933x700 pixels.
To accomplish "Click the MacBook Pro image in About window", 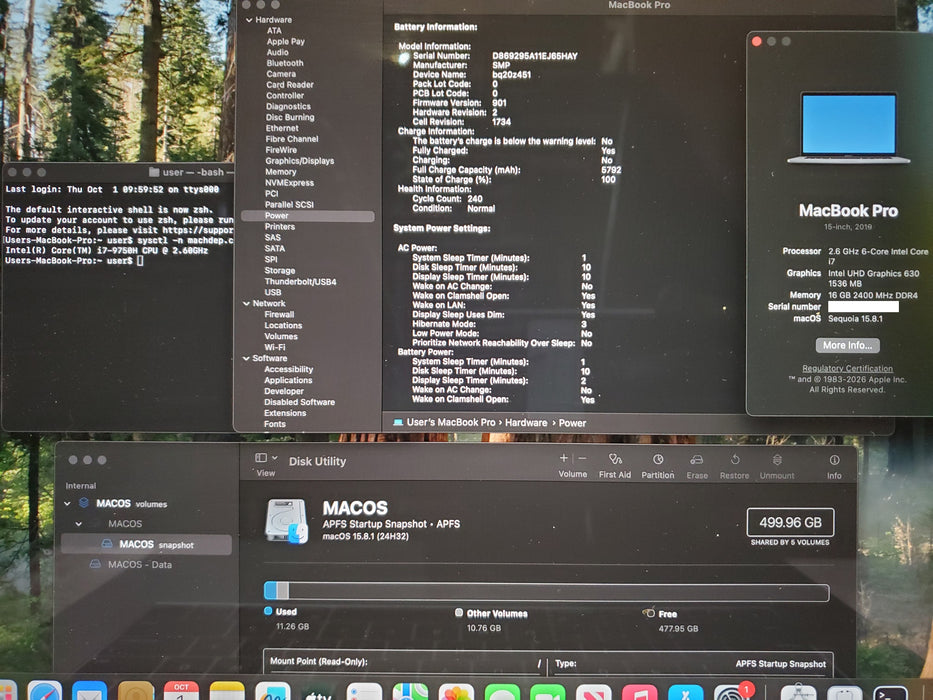I will pos(849,127).
